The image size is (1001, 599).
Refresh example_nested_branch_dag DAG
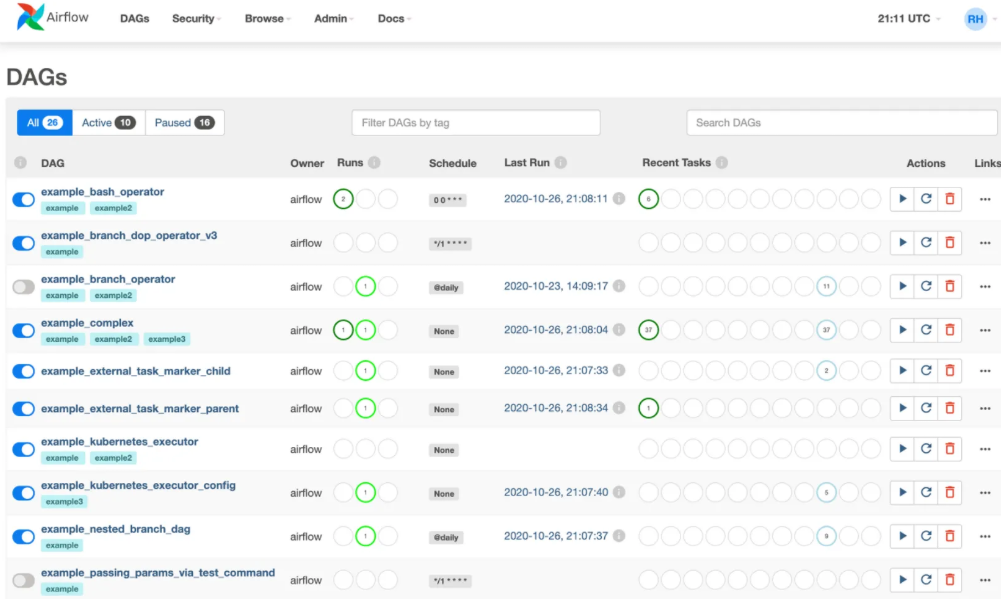[926, 536]
